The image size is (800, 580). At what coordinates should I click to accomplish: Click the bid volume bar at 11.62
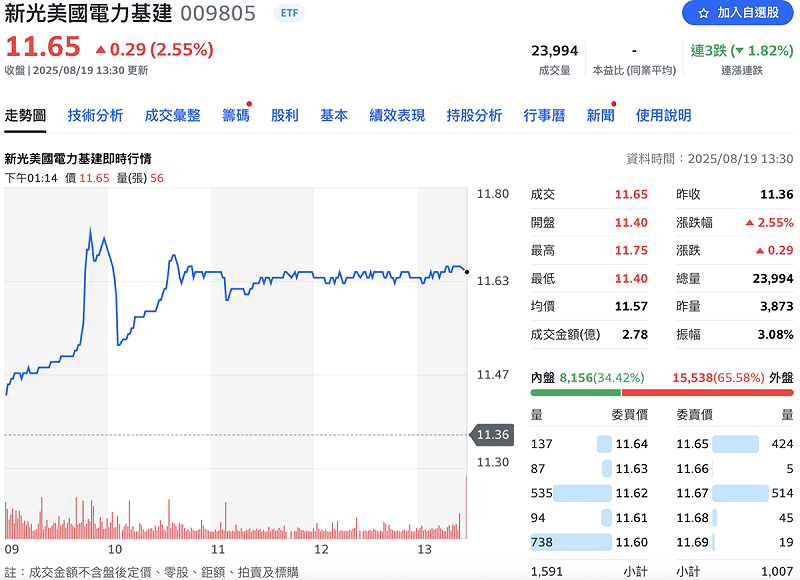[582, 493]
